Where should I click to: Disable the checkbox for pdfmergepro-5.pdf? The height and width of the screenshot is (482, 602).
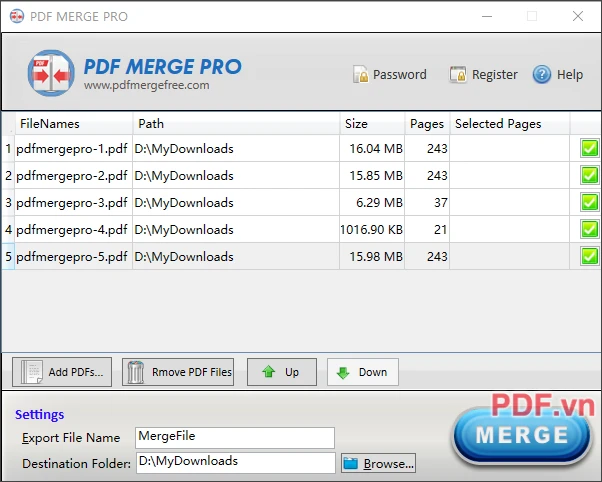coord(589,256)
